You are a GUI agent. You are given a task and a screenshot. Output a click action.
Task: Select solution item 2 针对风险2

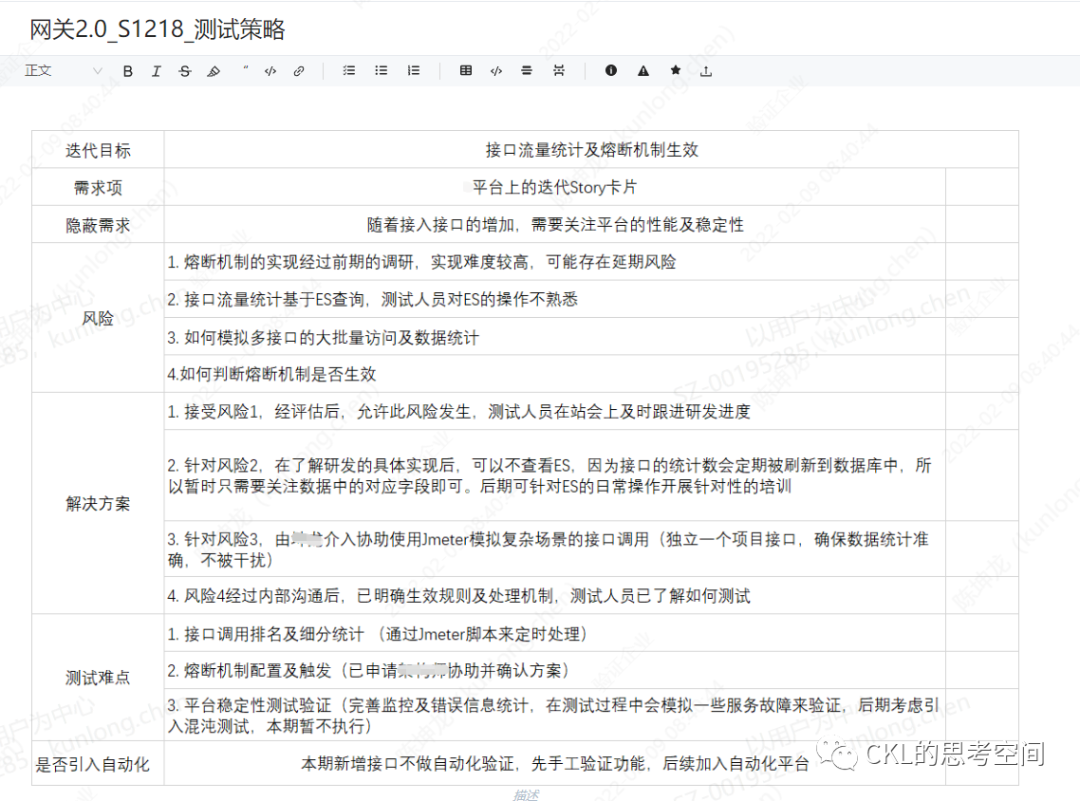554,475
